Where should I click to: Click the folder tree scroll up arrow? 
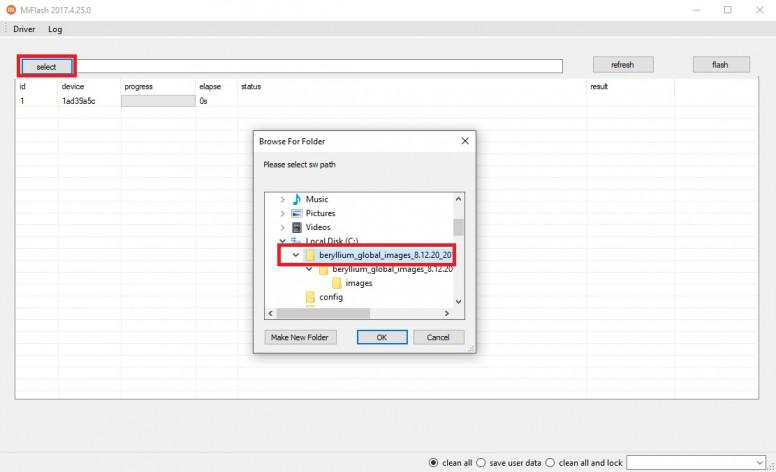pyautogui.click(x=458, y=199)
